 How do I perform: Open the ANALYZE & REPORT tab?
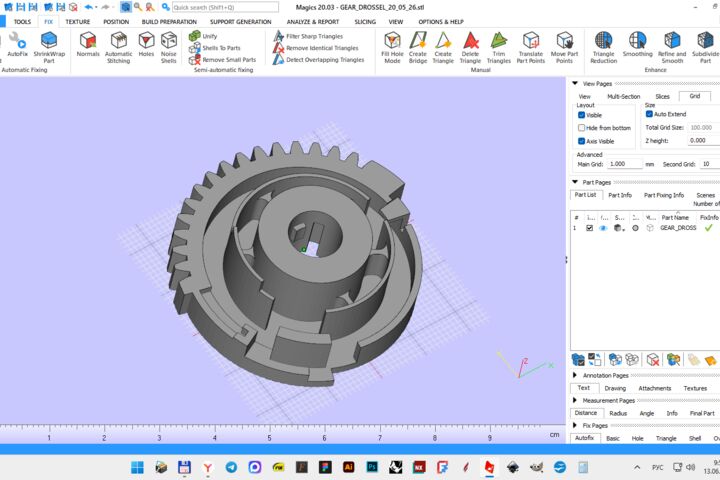313,22
